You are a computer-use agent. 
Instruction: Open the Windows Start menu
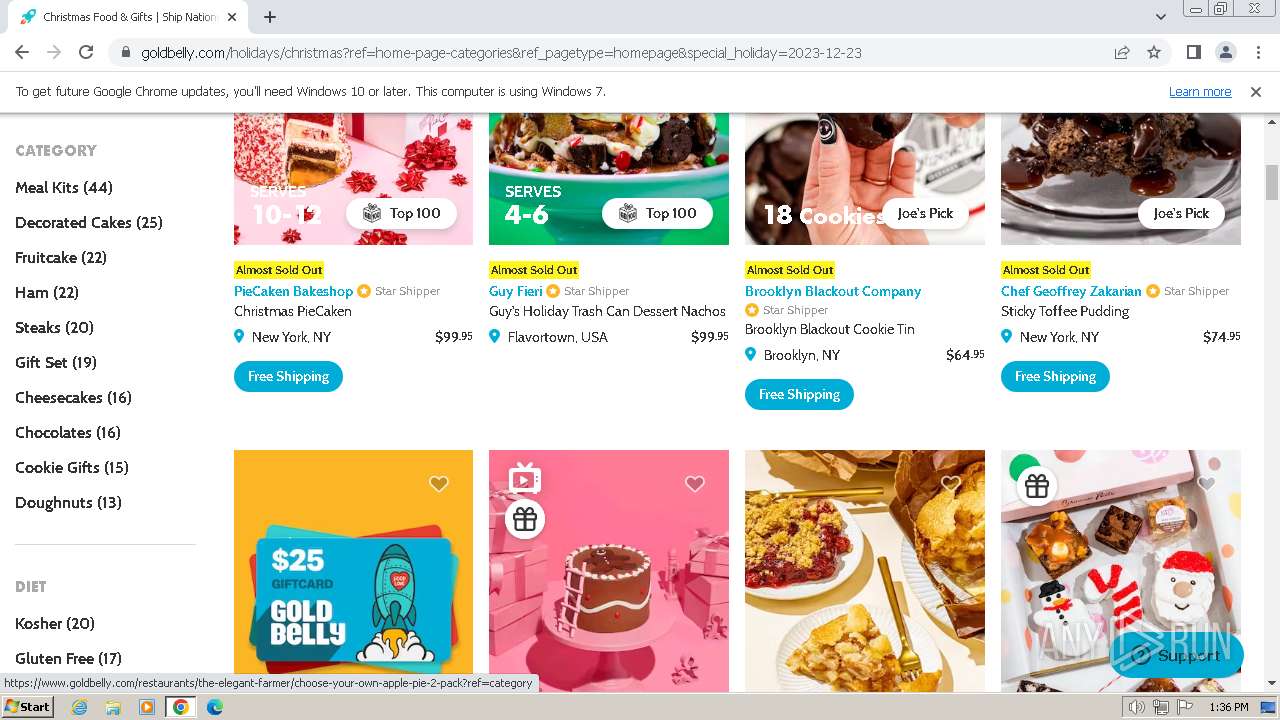coord(27,706)
